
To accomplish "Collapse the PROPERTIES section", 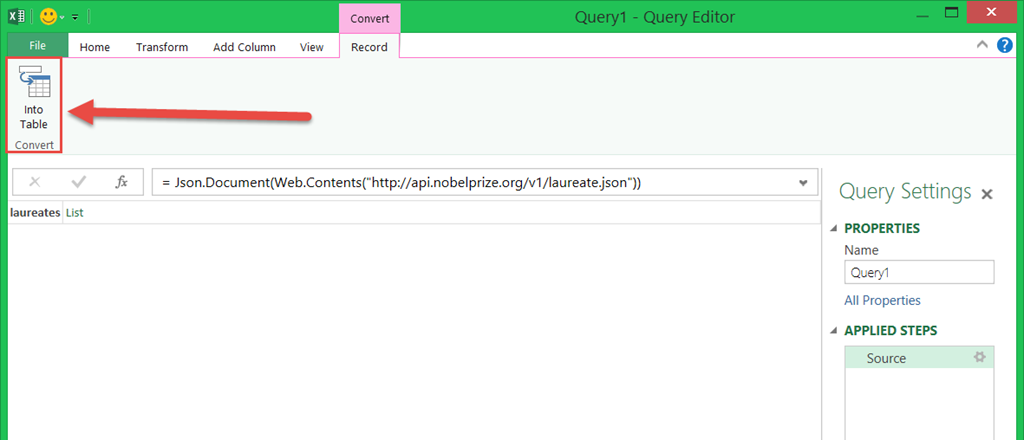I will coord(834,228).
